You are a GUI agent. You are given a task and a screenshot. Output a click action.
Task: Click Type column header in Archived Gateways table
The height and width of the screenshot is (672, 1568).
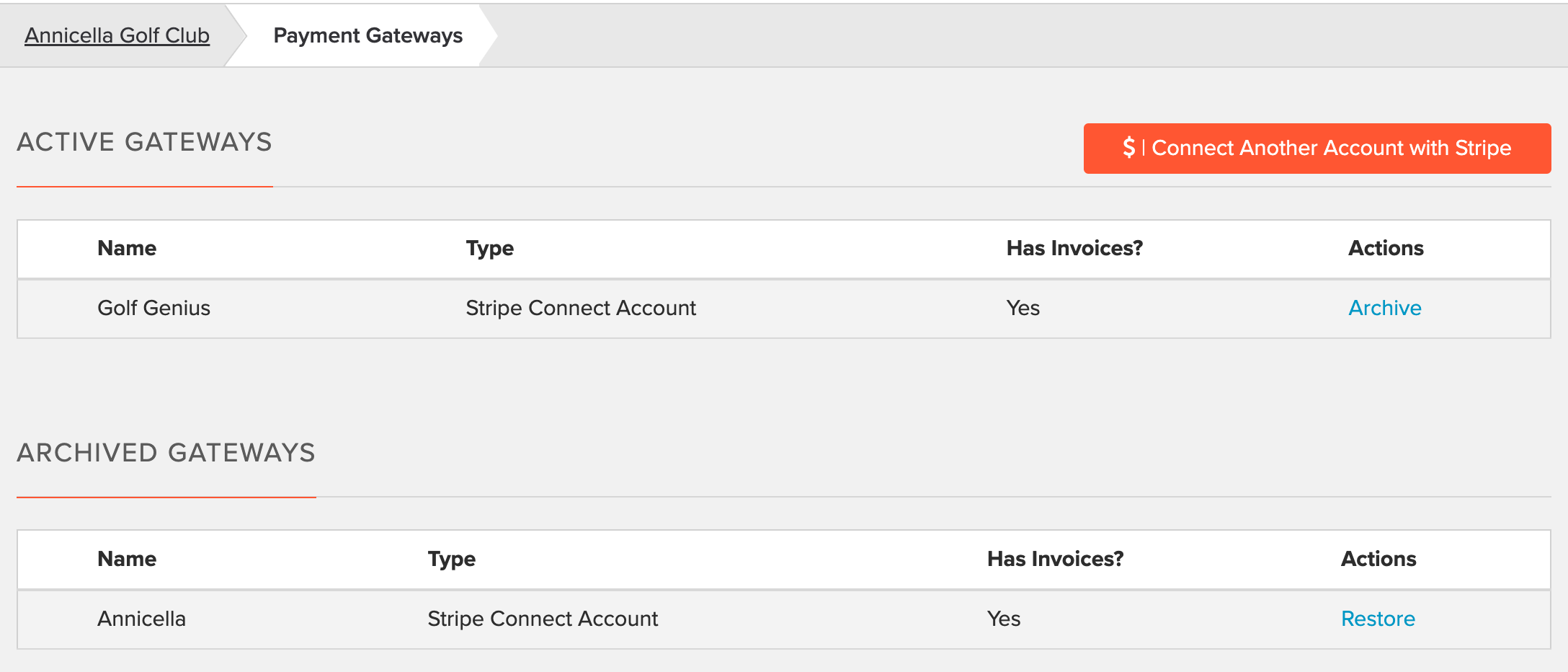click(451, 559)
